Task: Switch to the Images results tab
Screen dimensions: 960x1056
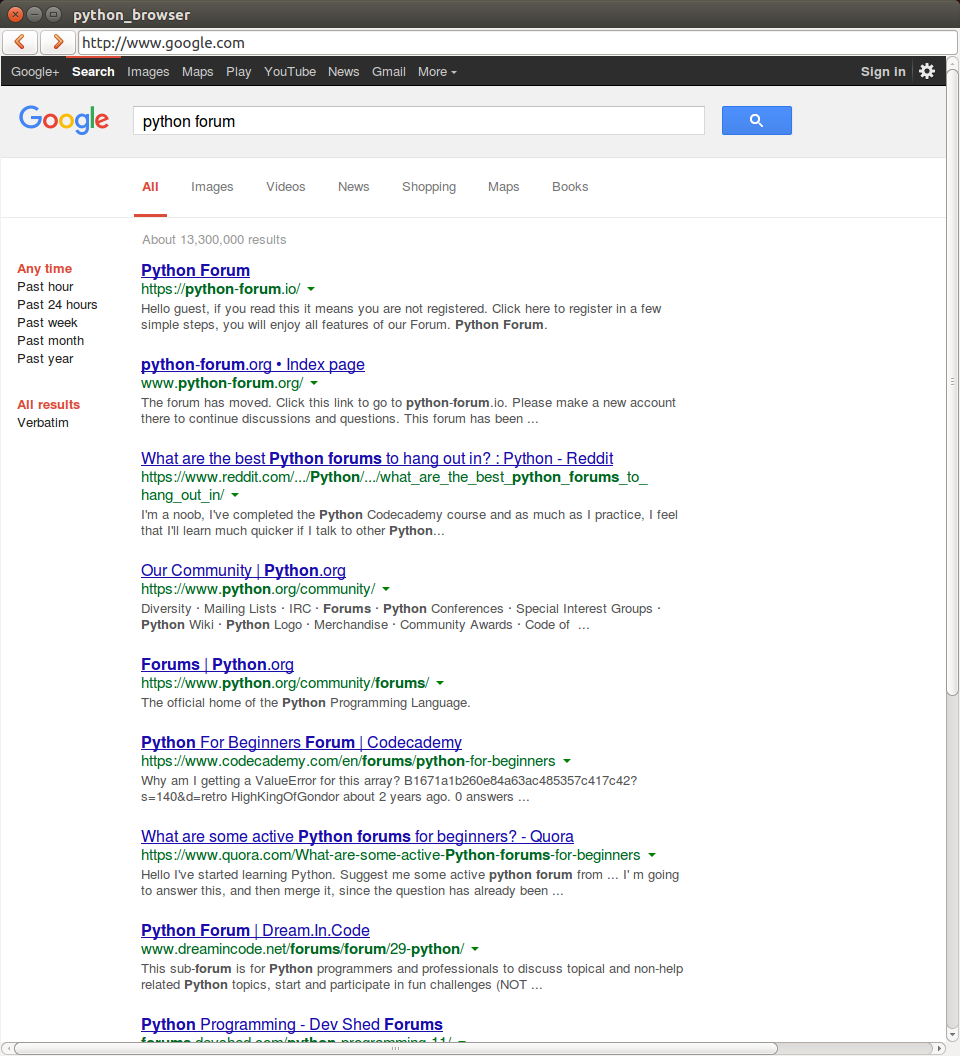Action: coord(212,187)
